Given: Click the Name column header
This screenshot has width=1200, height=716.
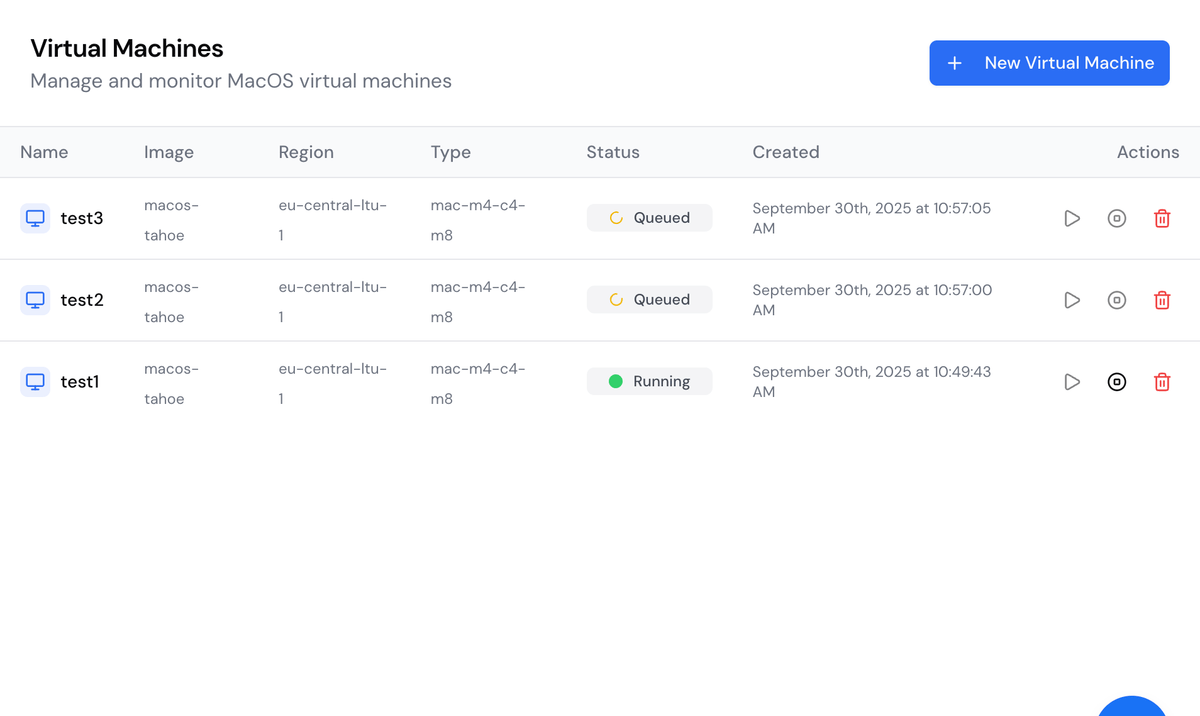Looking at the screenshot, I should click(44, 152).
